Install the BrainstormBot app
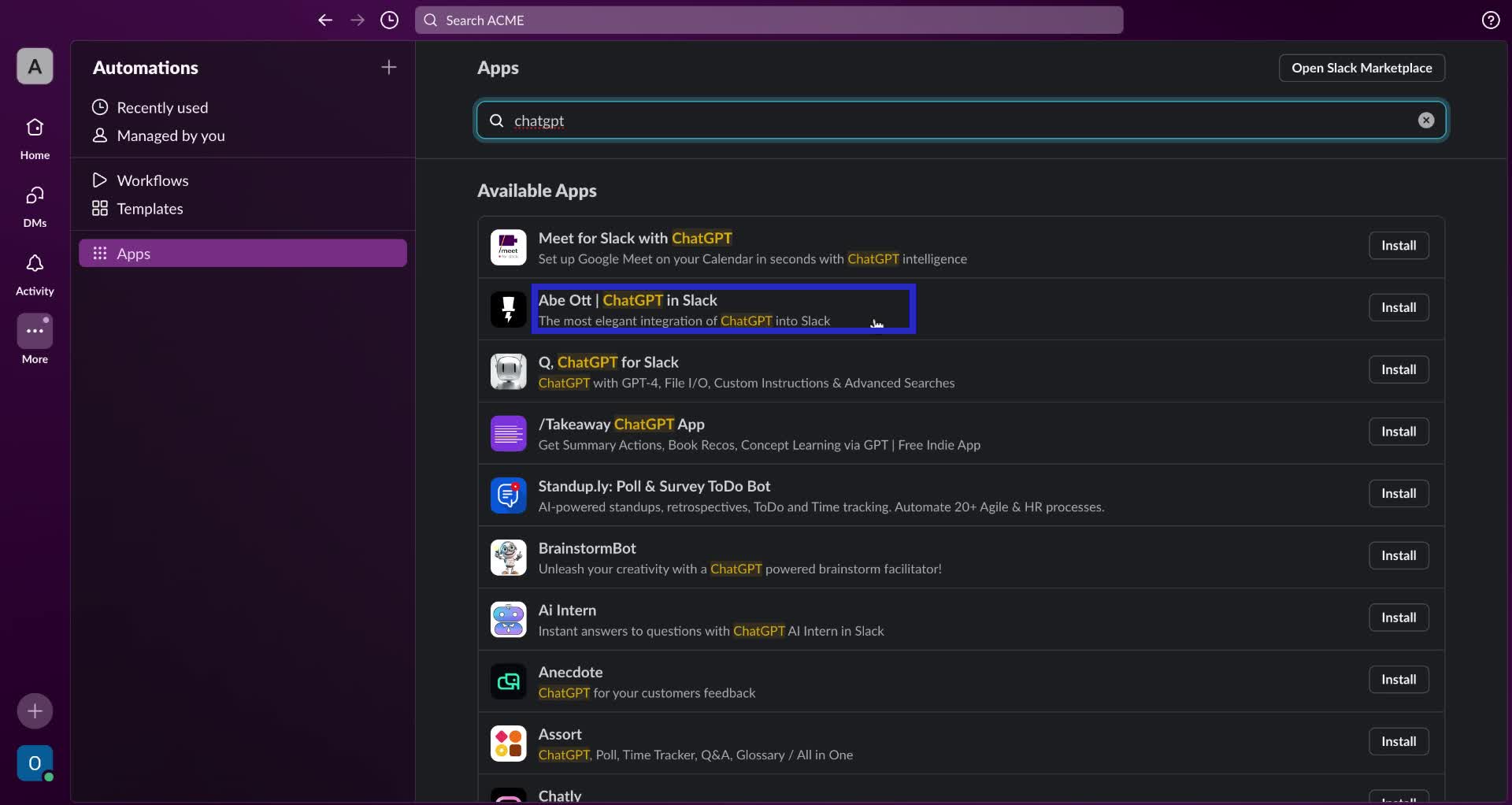The height and width of the screenshot is (805, 1512). click(x=1399, y=555)
